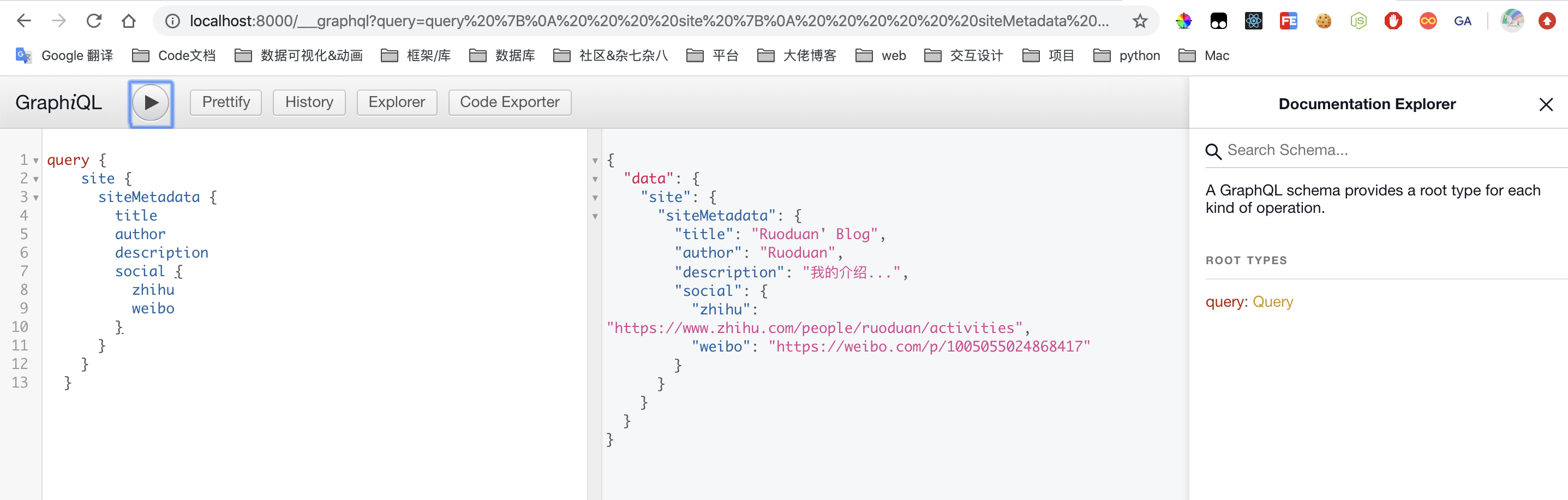Collapse the query block on line 1

35,160
